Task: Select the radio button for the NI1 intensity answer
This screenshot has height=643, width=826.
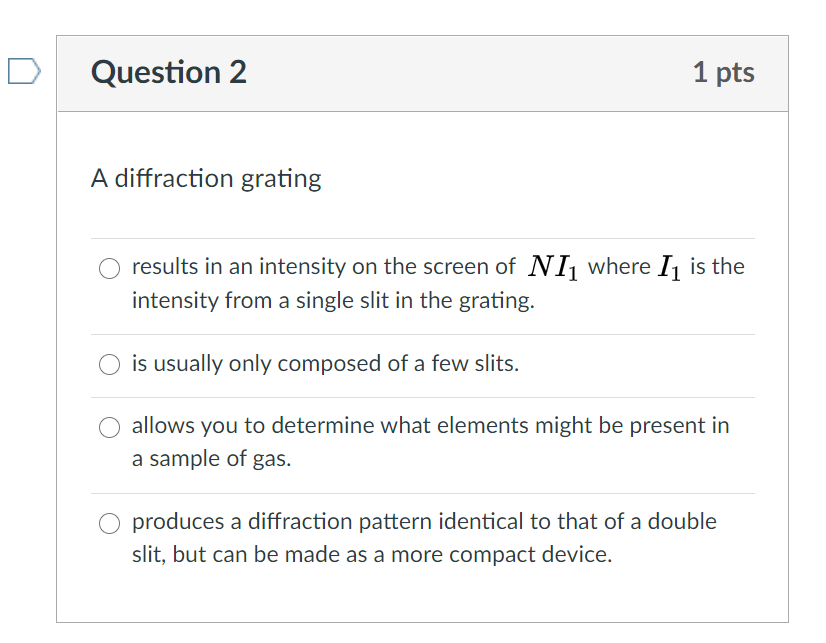Action: click(x=108, y=266)
